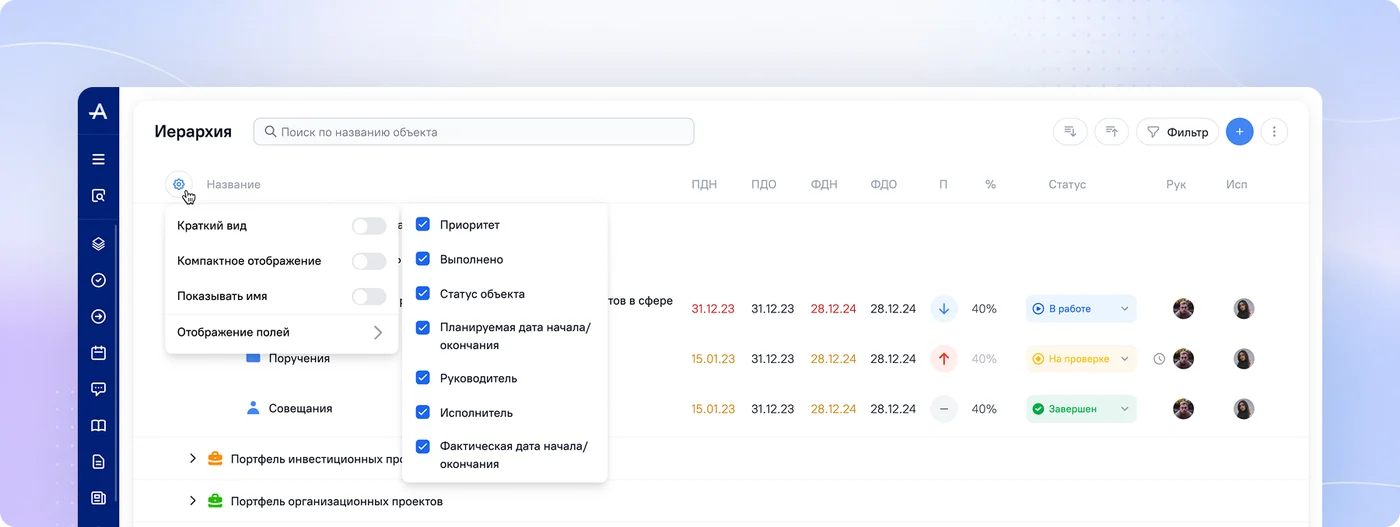Open the three-dot more options menu
Screen dimensions: 1400x527
(x=1274, y=132)
